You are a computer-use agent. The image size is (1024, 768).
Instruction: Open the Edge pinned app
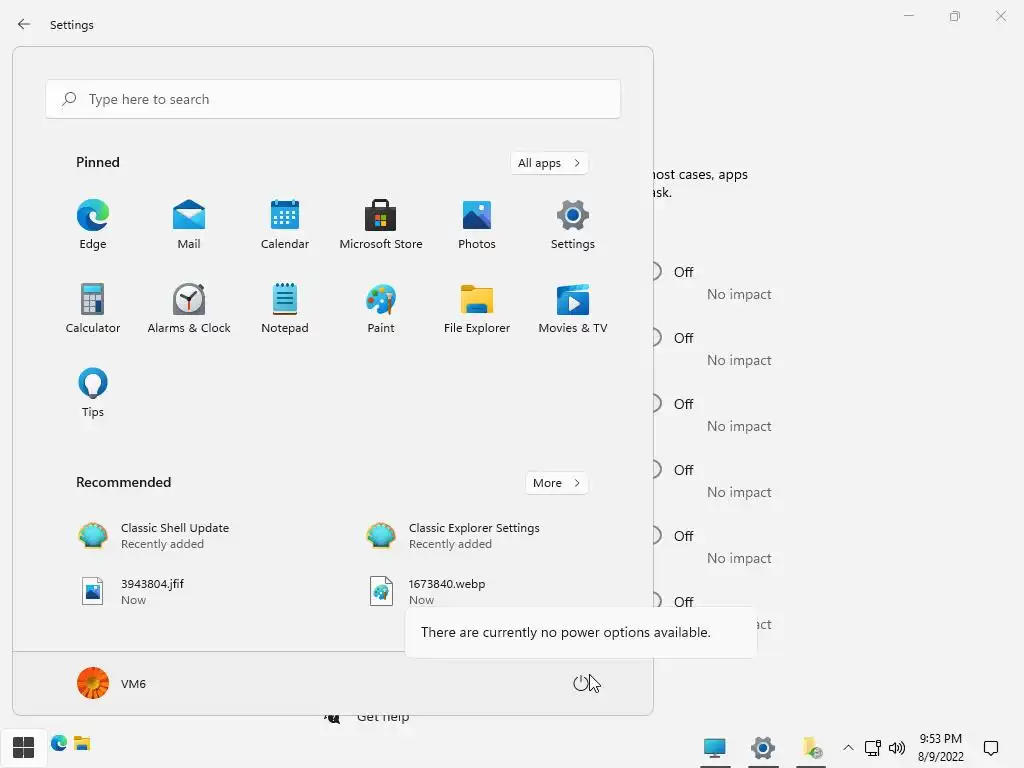click(93, 225)
